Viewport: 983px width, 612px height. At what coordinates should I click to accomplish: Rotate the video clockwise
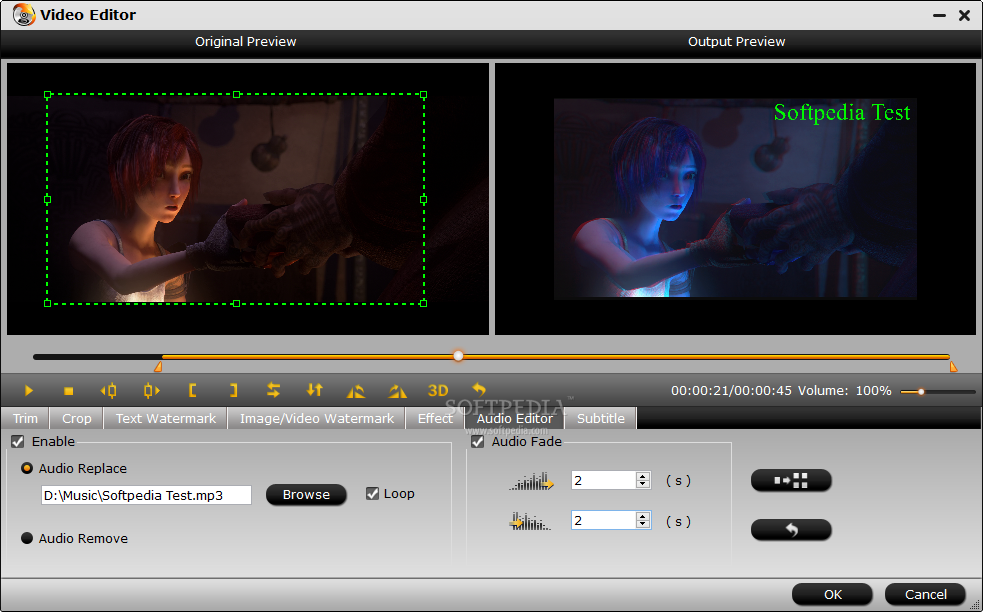coord(397,391)
